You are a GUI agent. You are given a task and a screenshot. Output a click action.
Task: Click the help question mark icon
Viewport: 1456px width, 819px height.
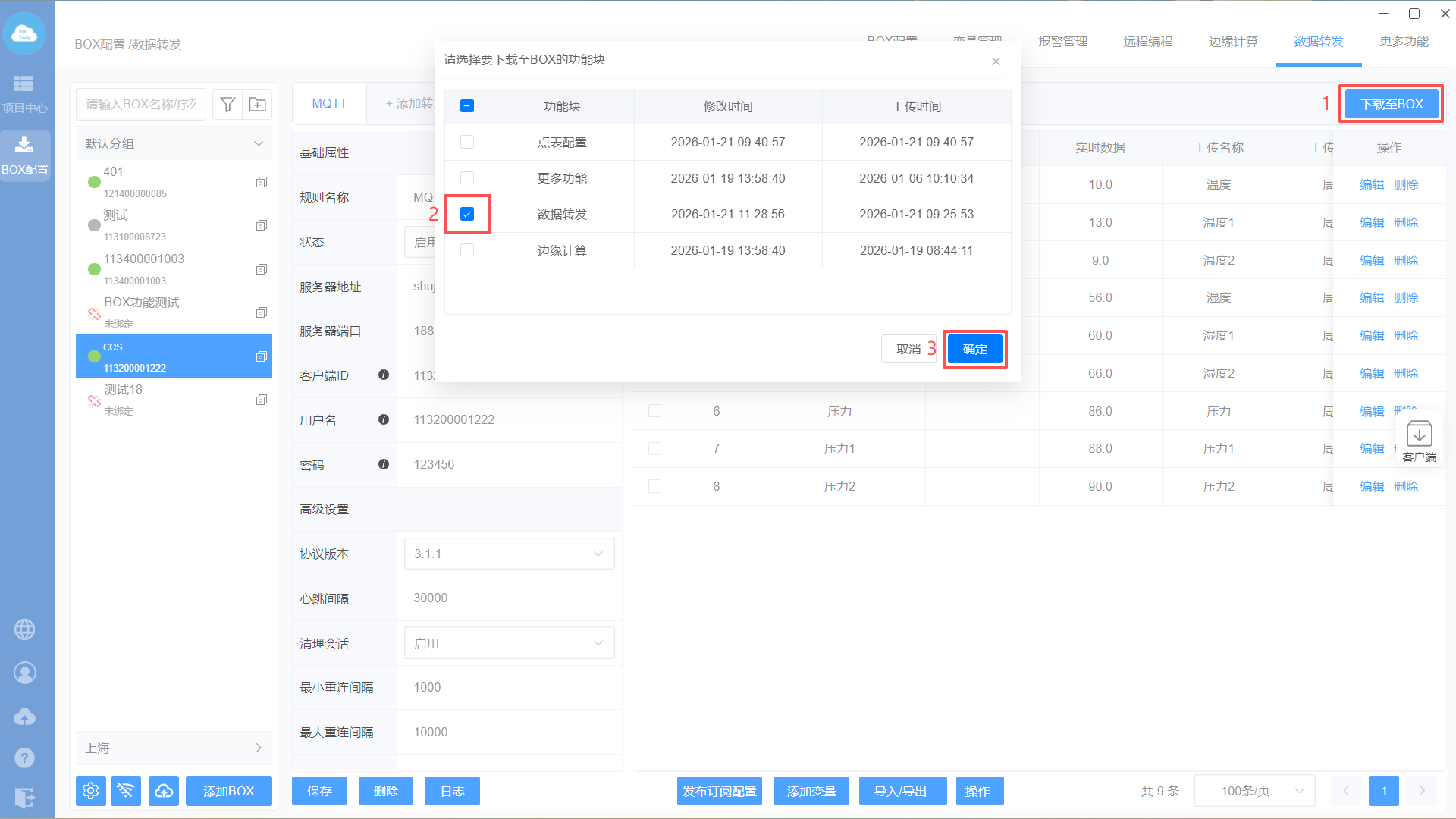click(x=25, y=758)
